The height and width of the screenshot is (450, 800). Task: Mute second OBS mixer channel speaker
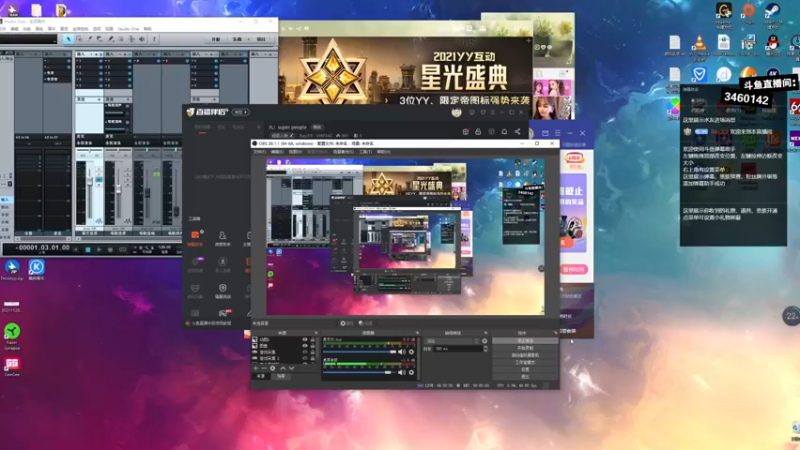click(402, 372)
